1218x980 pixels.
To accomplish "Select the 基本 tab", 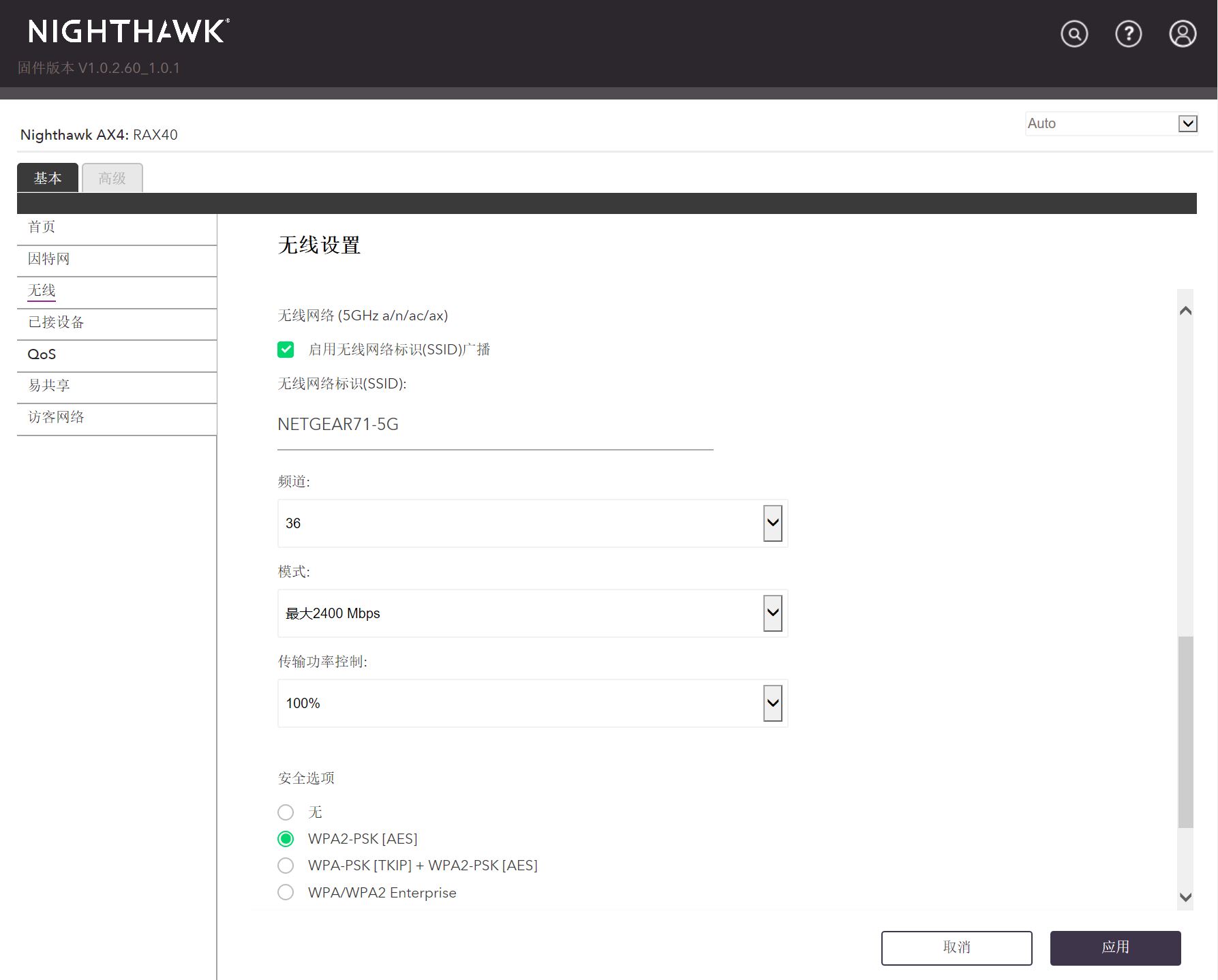I will pyautogui.click(x=47, y=177).
